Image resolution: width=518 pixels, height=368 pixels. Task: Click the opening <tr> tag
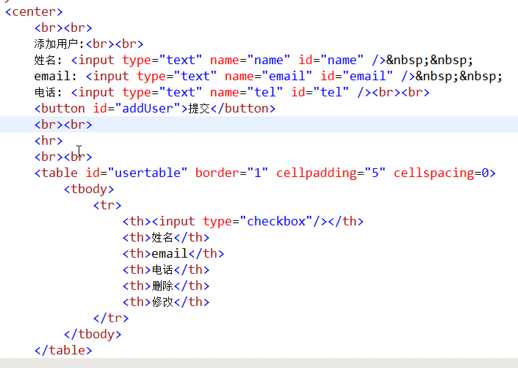(x=107, y=205)
